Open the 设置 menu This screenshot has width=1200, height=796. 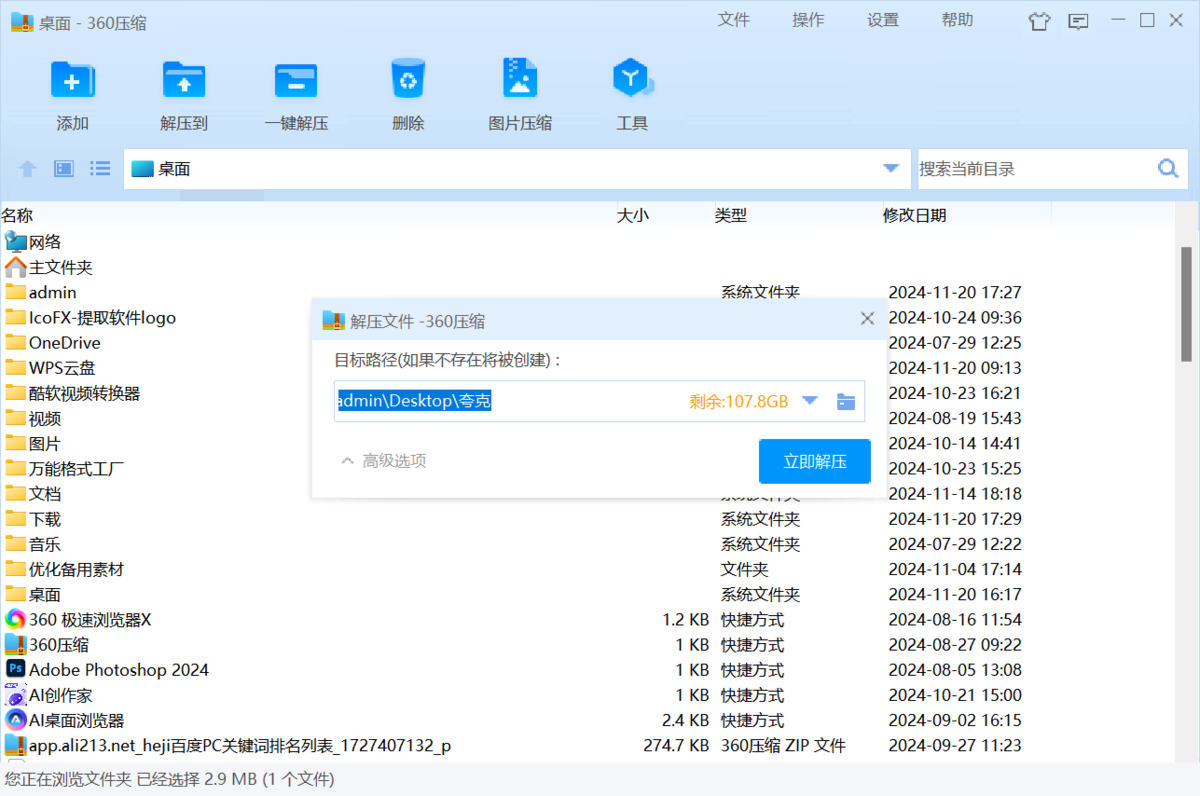(883, 20)
